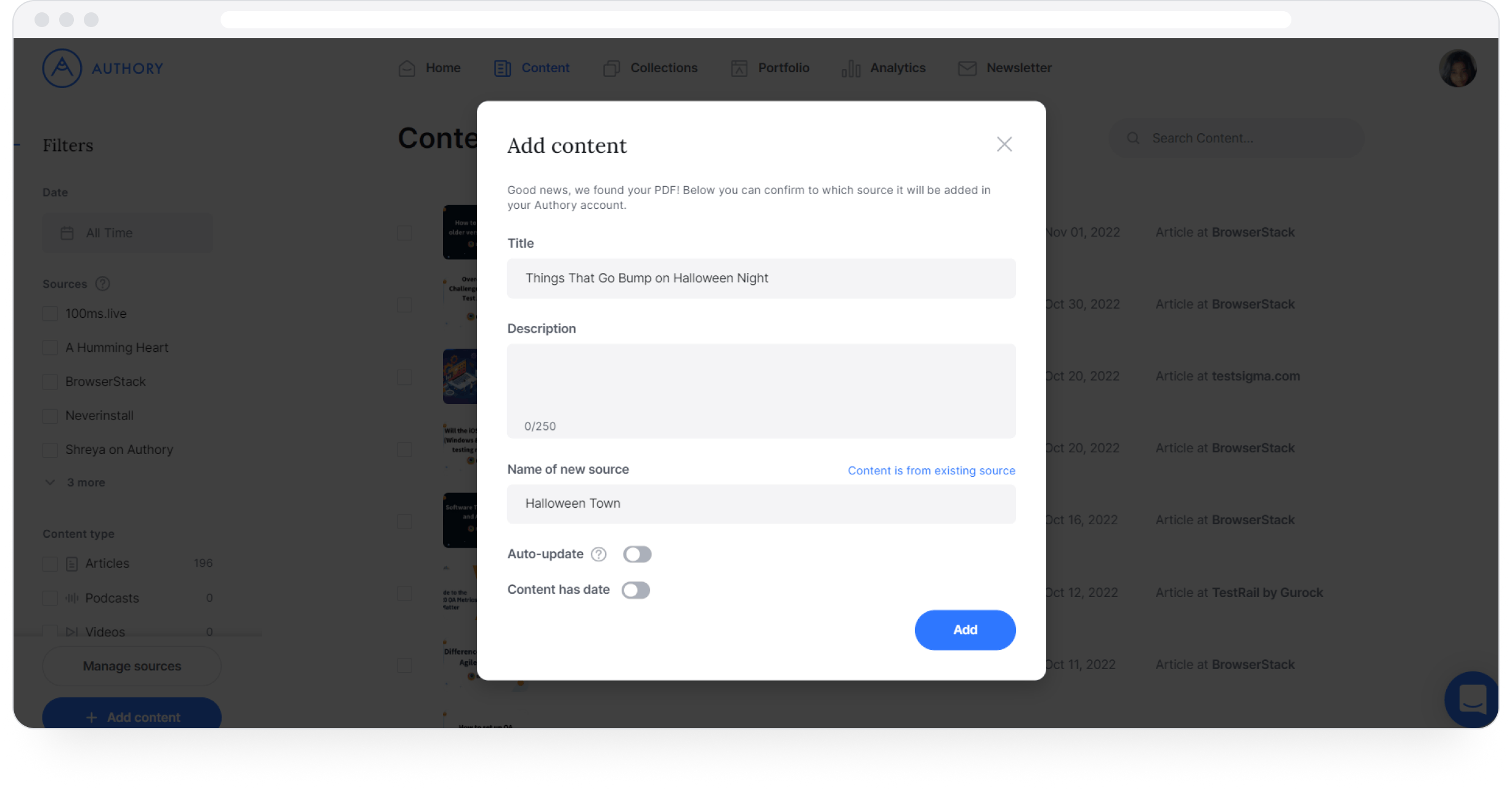Click the Collections navigation icon
Image resolution: width=1512 pixels, height=791 pixels.
coord(612,67)
